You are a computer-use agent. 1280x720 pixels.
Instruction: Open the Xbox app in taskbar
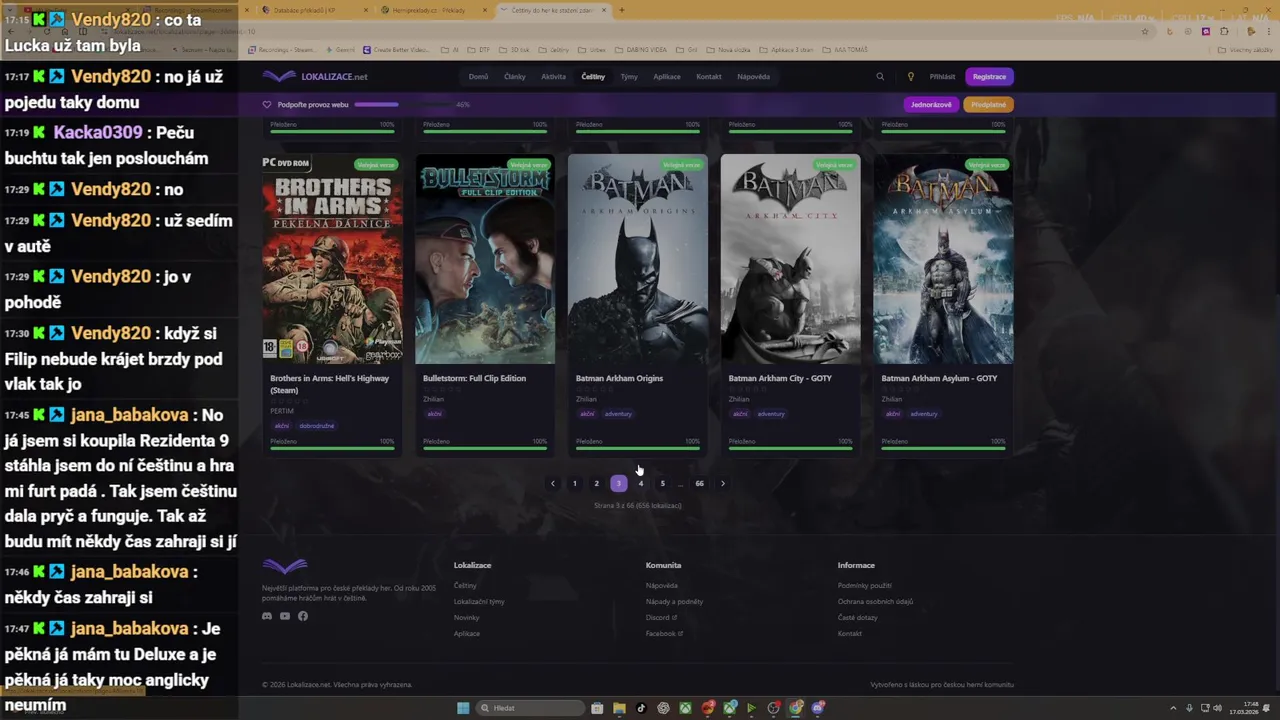coord(685,708)
